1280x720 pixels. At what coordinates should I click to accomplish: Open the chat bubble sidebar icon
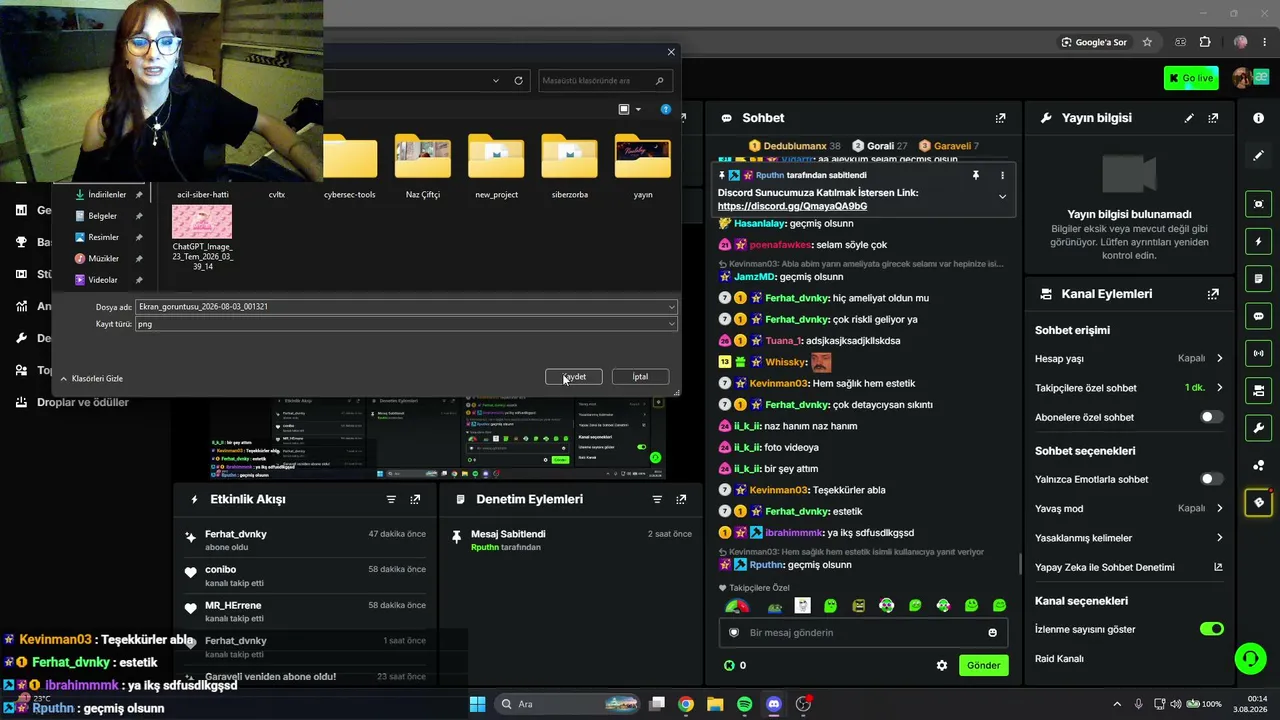click(1258, 316)
